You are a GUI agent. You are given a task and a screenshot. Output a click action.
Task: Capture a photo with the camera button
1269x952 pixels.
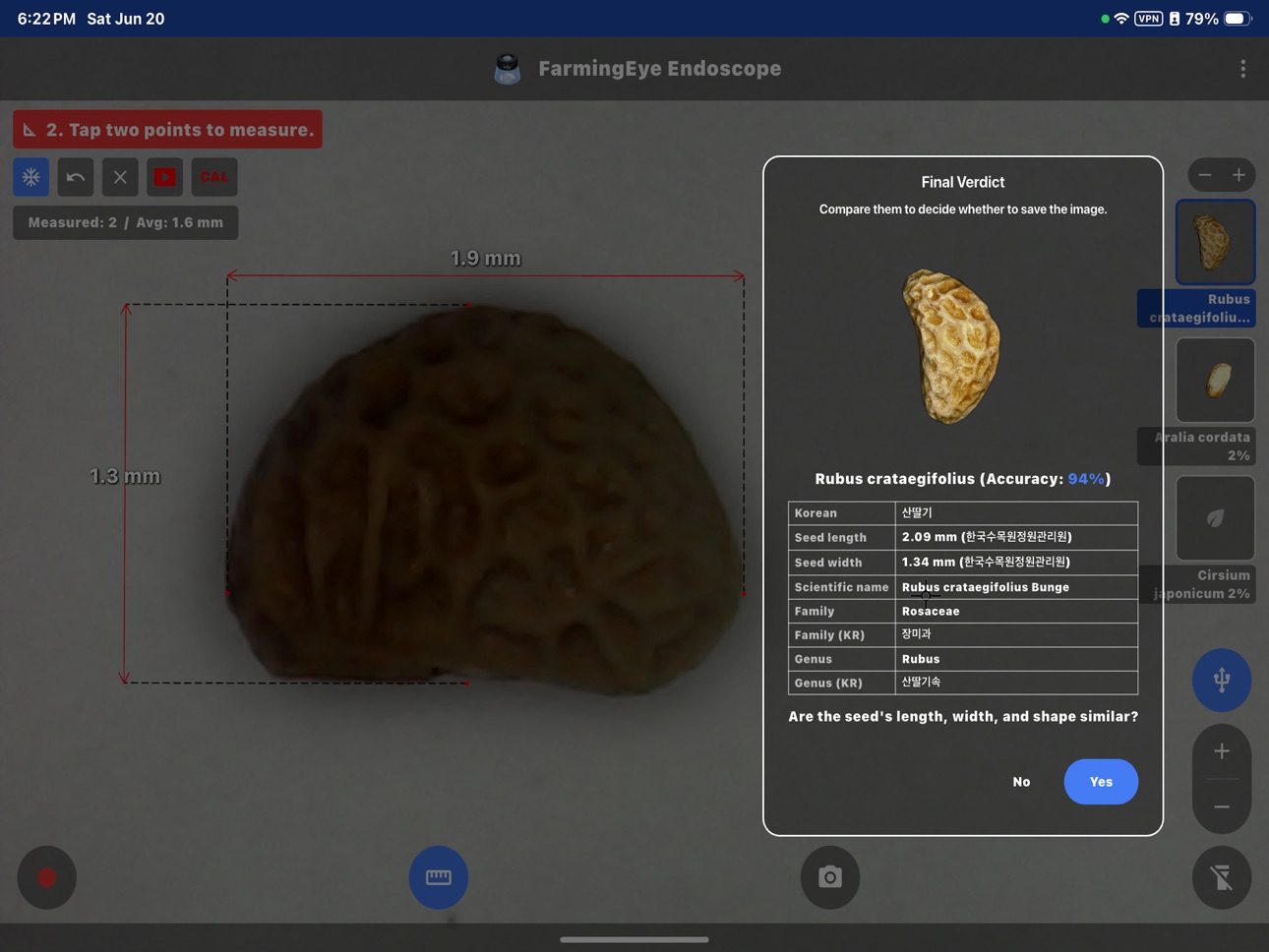pos(830,877)
